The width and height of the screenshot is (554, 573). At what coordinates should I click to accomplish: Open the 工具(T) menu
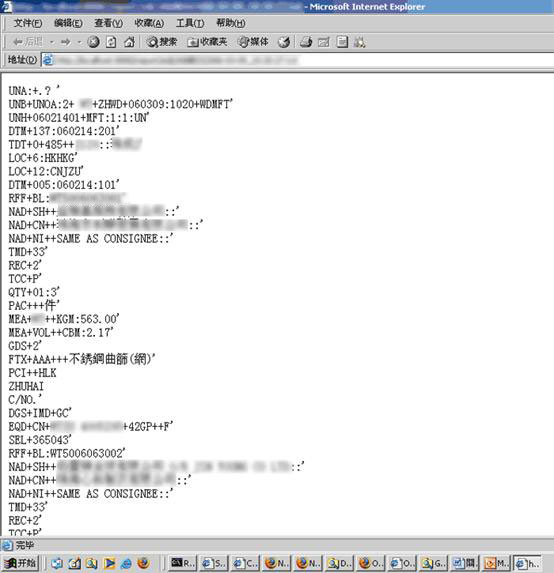pos(190,23)
